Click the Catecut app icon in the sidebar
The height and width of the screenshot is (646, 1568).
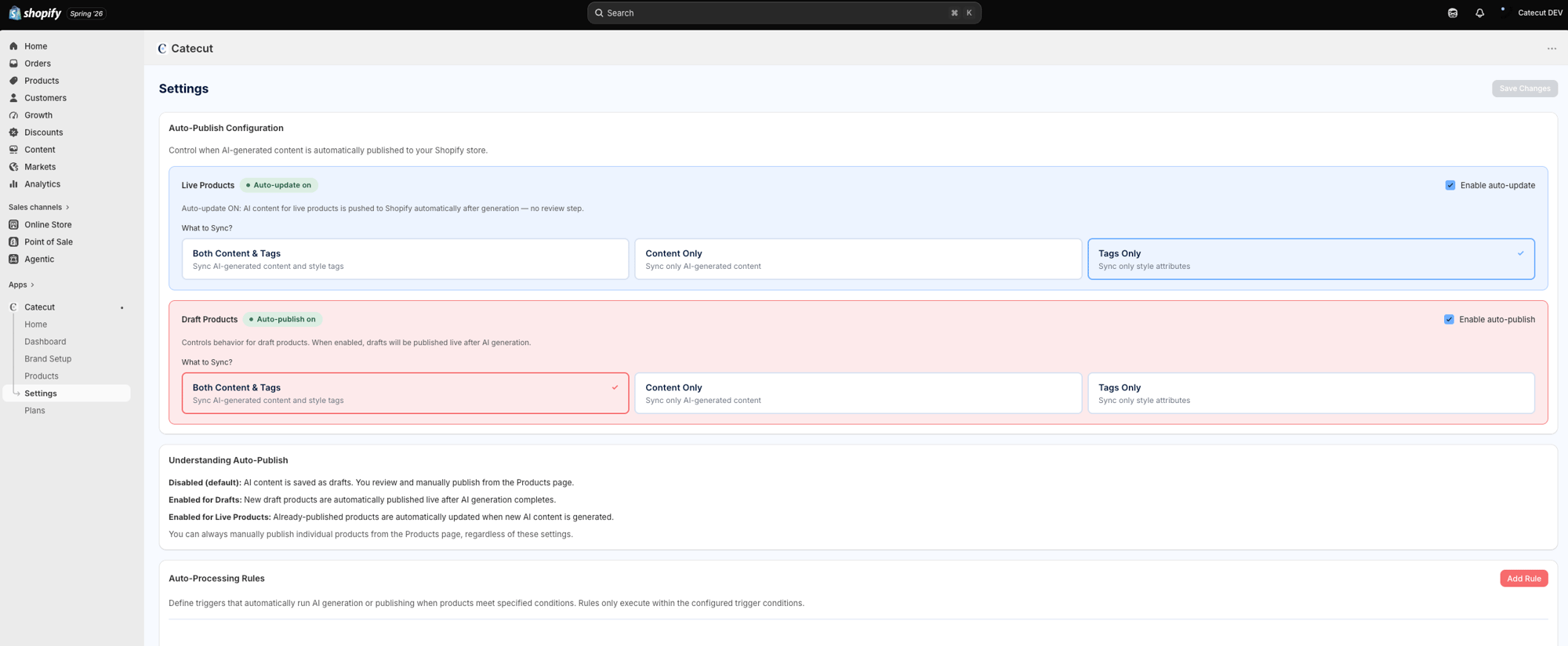(13, 307)
